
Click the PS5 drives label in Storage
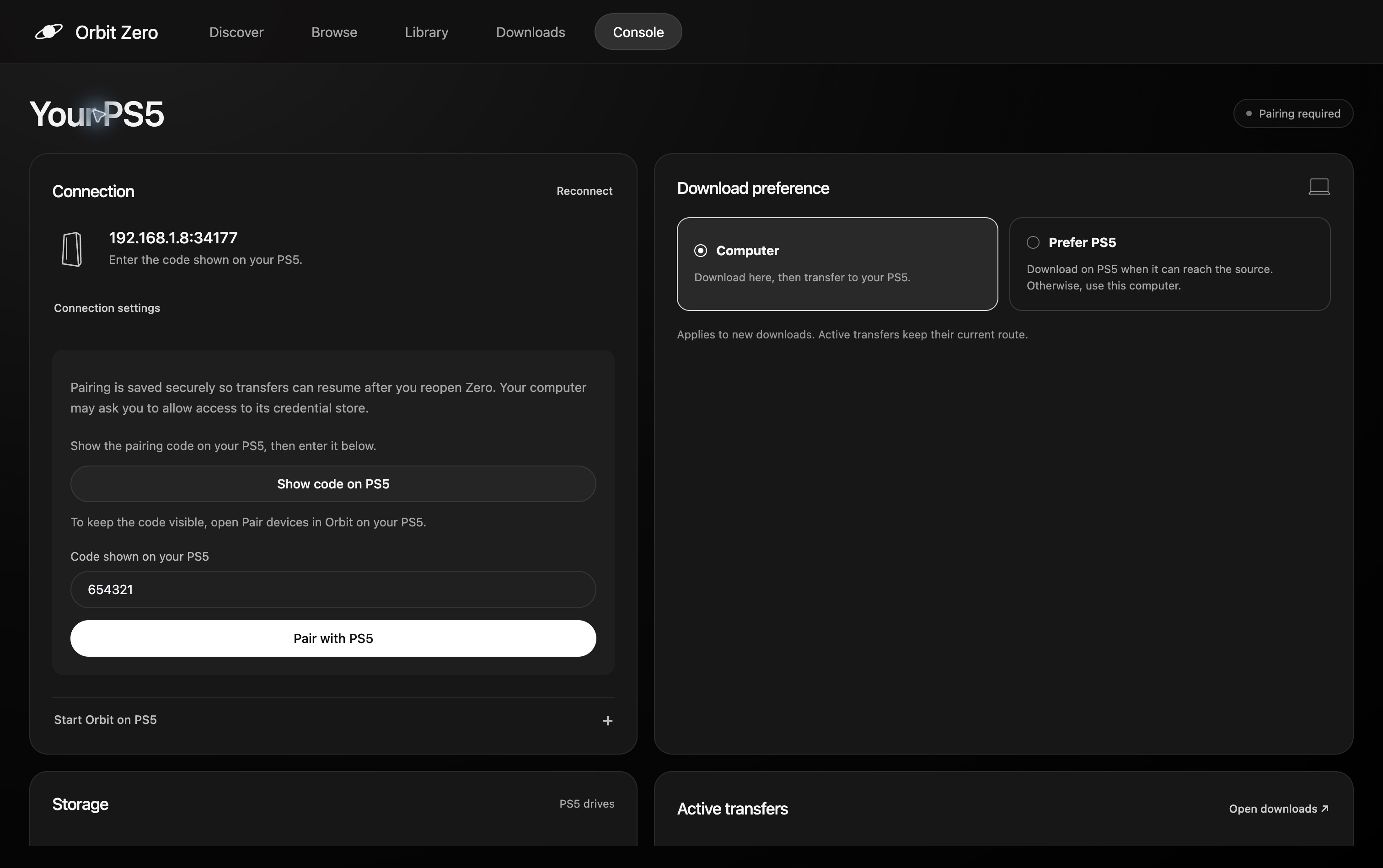587,804
